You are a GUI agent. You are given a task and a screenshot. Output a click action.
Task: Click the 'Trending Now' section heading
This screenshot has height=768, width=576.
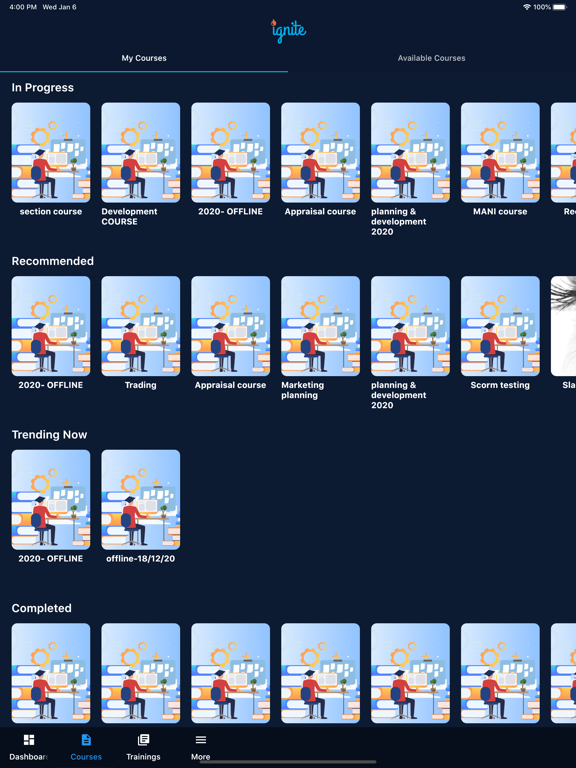(49, 434)
